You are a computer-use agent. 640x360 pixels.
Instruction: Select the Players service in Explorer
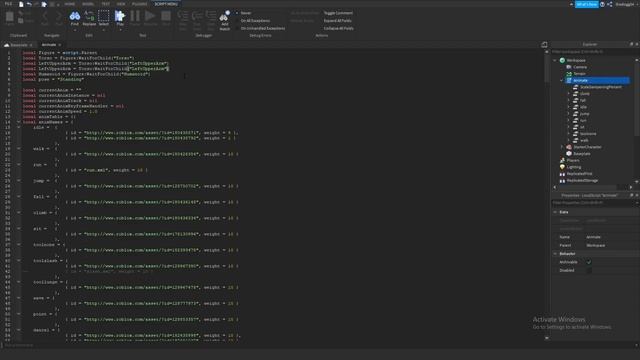pyautogui.click(x=572, y=160)
